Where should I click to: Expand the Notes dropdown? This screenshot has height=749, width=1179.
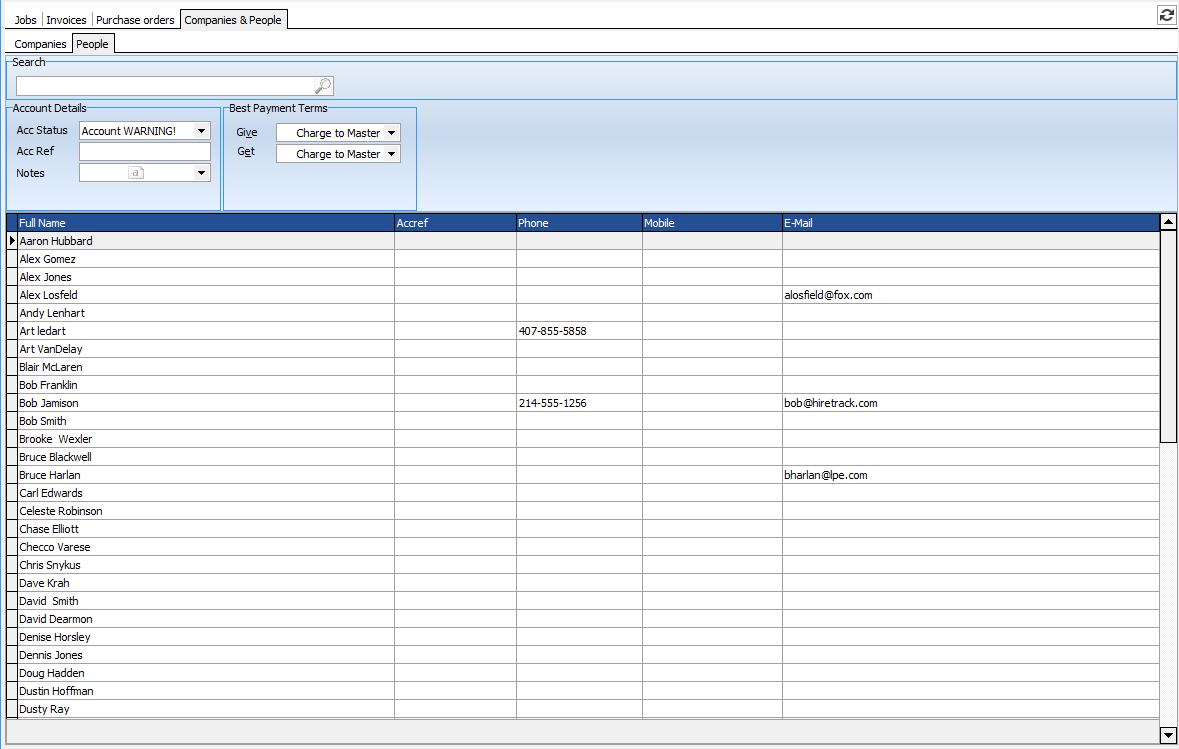(x=201, y=173)
